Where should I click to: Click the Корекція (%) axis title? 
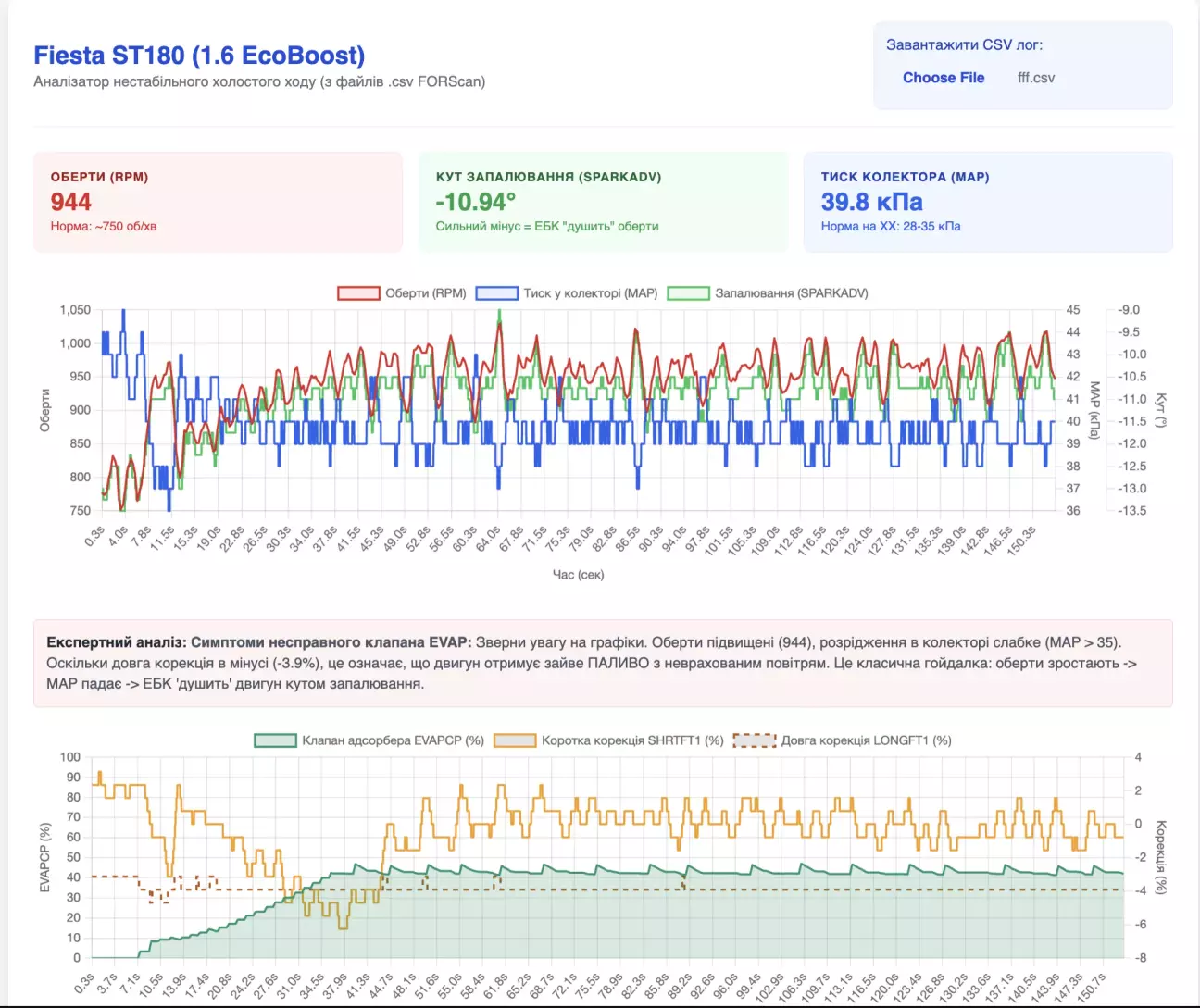(1161, 858)
